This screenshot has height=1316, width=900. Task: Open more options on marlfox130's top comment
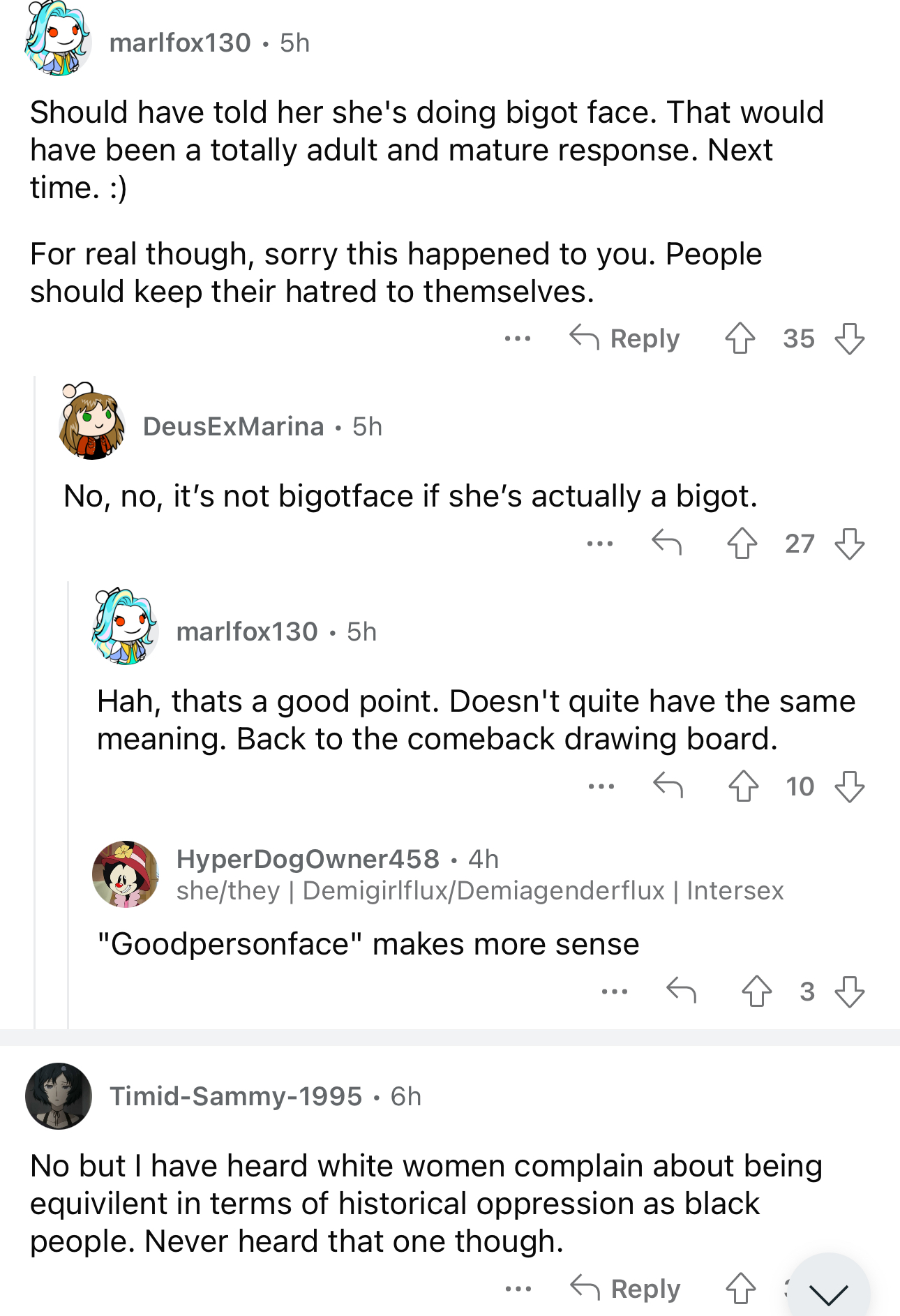click(x=518, y=339)
